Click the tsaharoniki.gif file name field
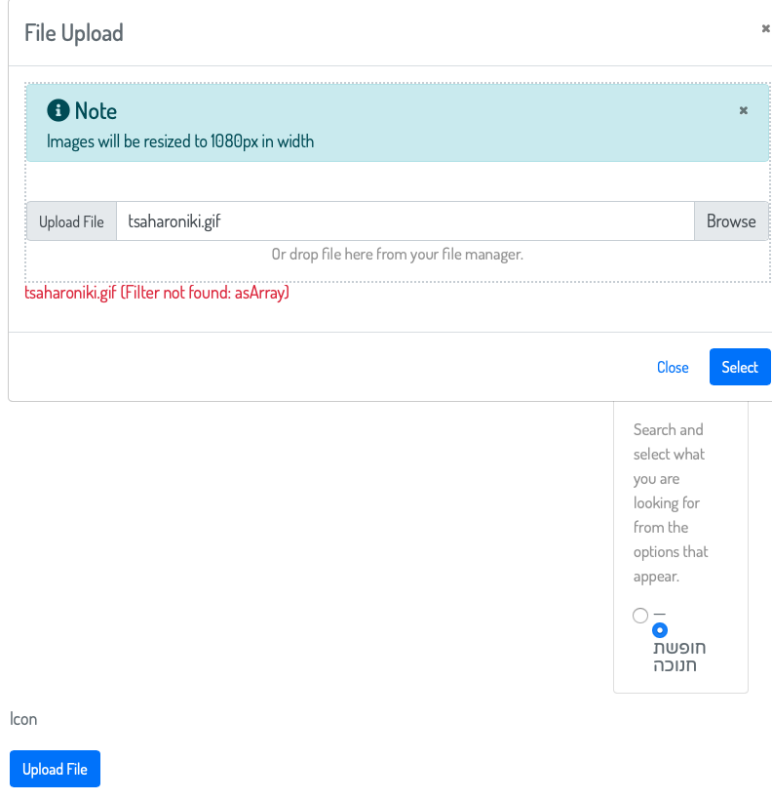Viewport: 772px width, 800px height. [x=405, y=221]
